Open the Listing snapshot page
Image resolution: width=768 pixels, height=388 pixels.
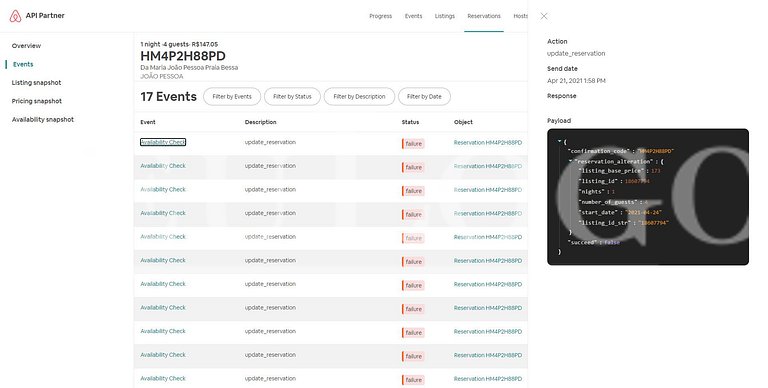tap(37, 82)
